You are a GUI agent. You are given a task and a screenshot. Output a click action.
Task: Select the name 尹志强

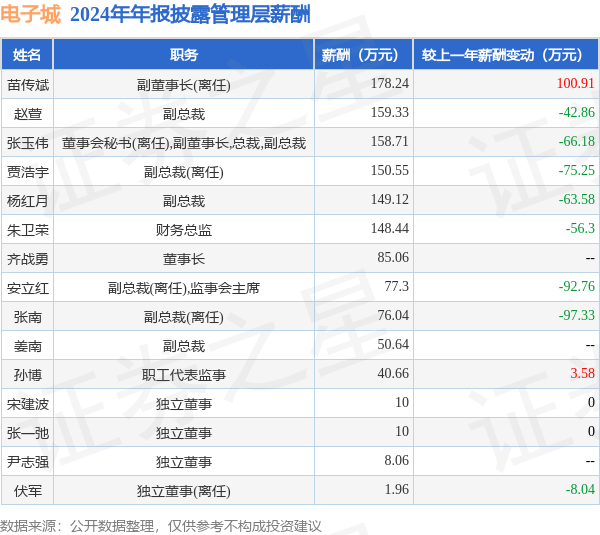coord(28,462)
